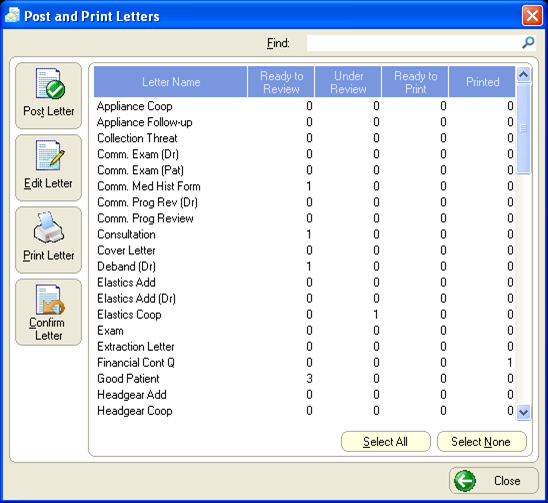Select the Good Patient letter row
This screenshot has width=548, height=503.
304,379
